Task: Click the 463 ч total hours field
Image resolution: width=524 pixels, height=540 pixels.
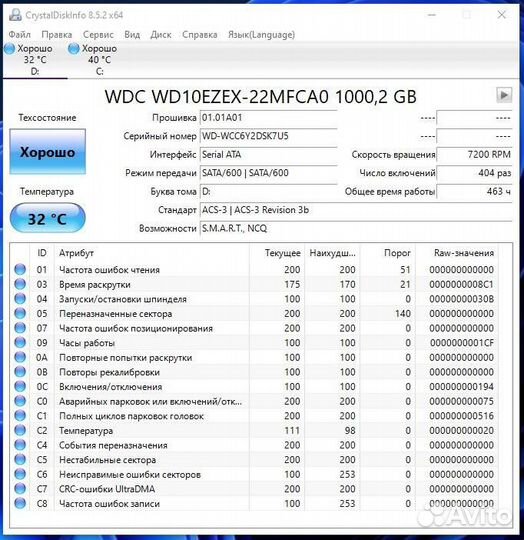Action: pyautogui.click(x=474, y=191)
